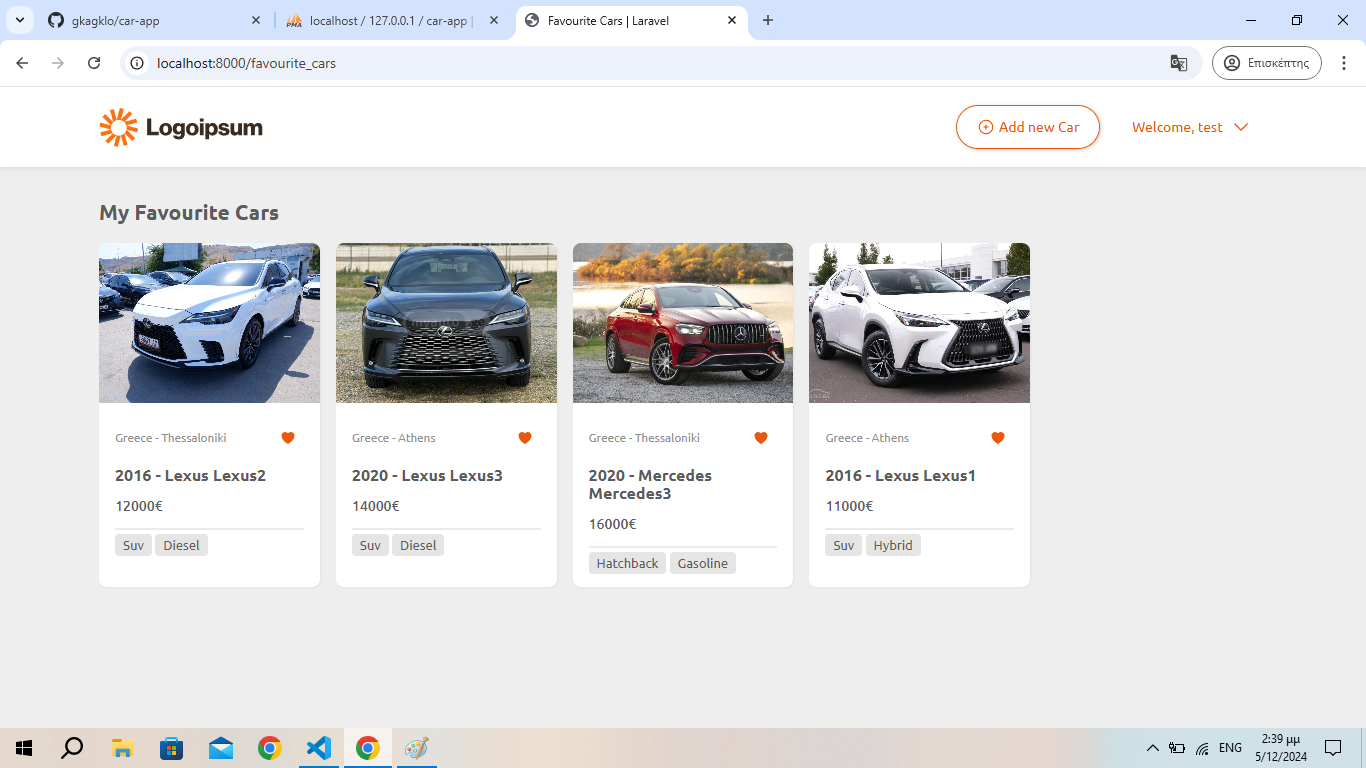Viewport: 1366px width, 768px height.
Task: Open the tab search dropdown arrow
Action: click(20, 20)
